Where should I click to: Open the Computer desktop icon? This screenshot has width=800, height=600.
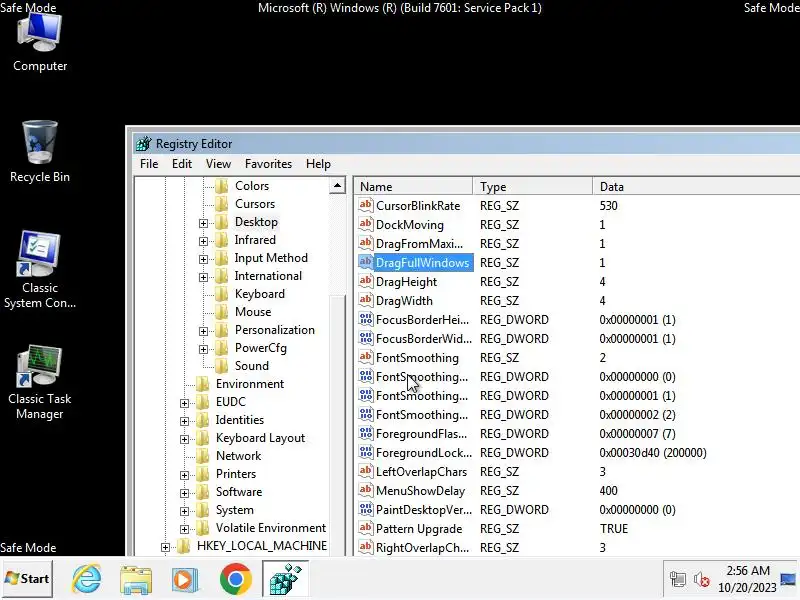click(40, 43)
